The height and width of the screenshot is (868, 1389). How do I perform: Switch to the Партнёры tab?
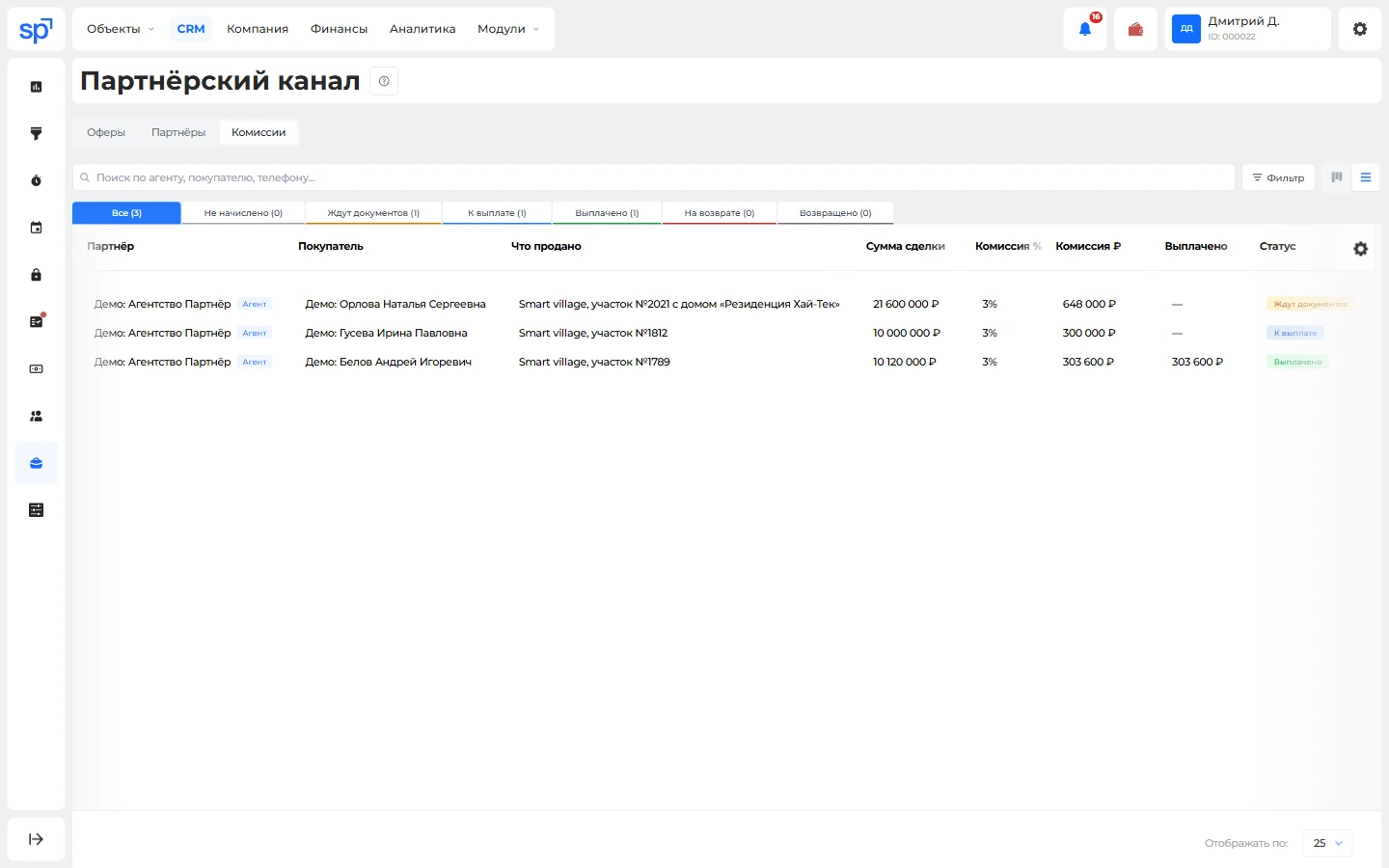(178, 132)
